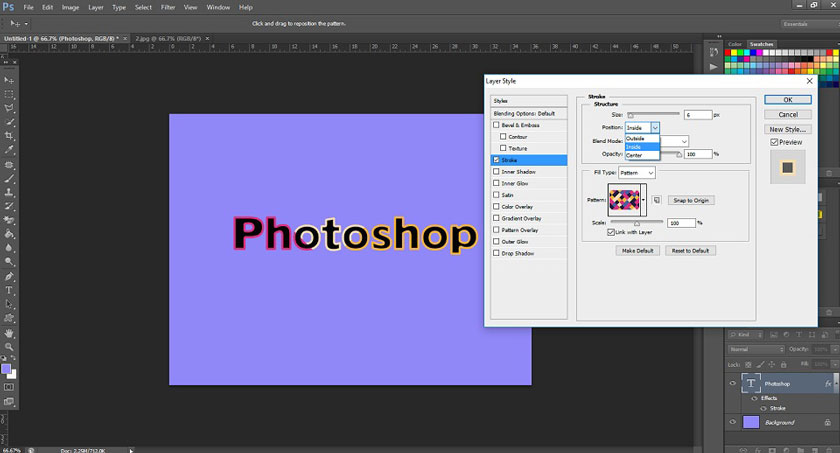The image size is (840, 453).
Task: Enable Color Overlay checkbox
Action: 496,206
